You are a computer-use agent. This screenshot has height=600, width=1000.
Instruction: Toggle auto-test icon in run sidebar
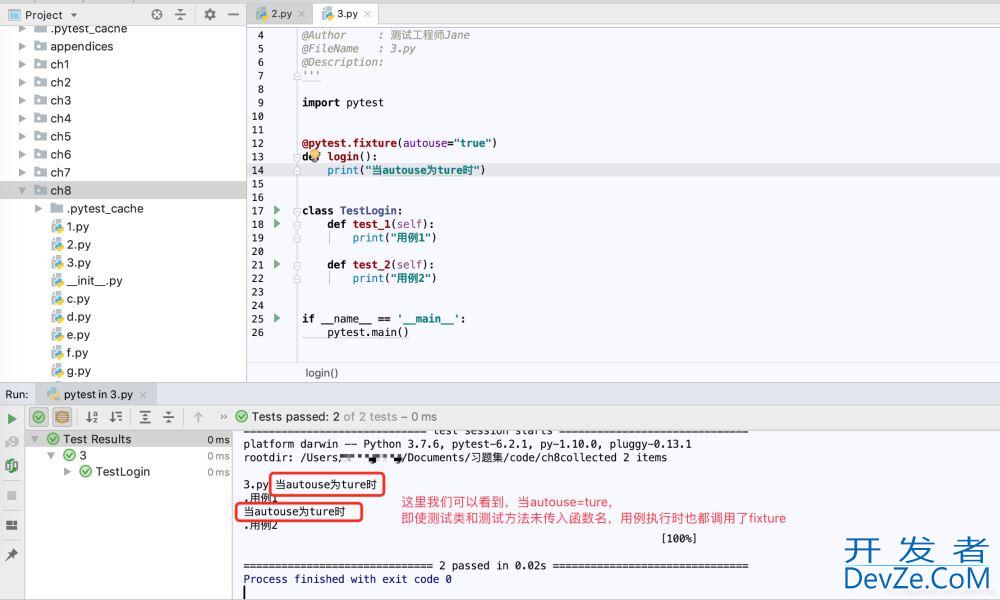point(11,465)
